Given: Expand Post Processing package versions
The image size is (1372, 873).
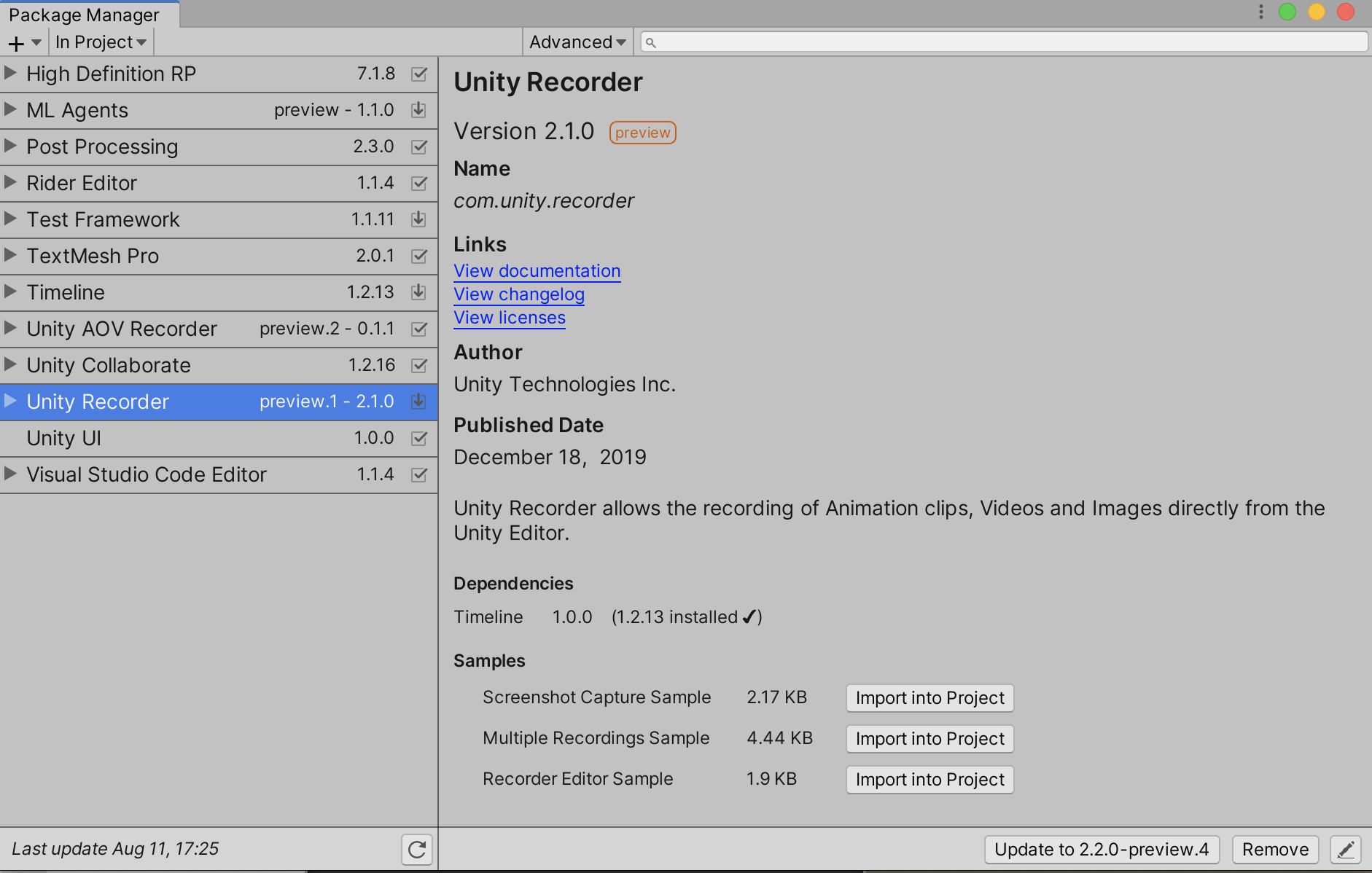Looking at the screenshot, I should tap(10, 146).
